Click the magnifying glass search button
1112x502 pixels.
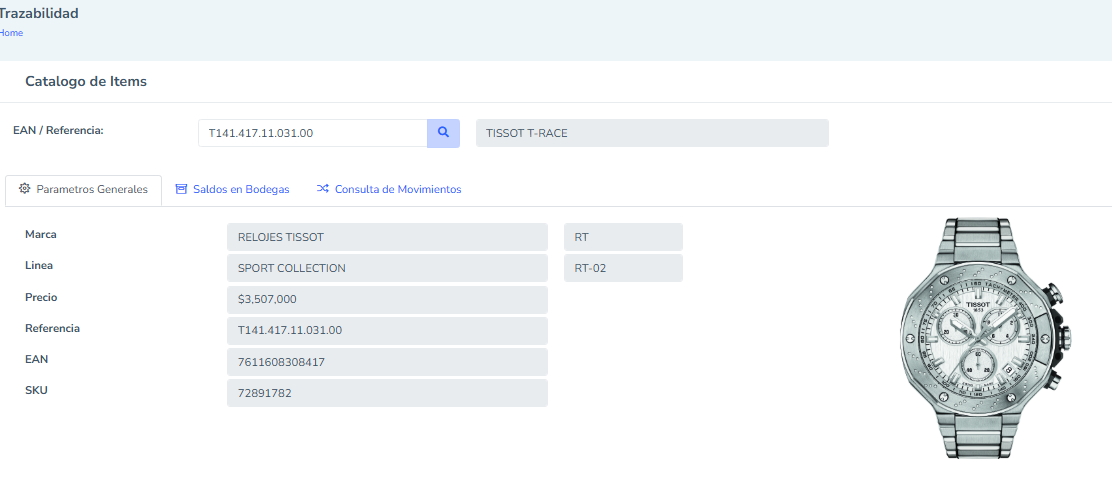[443, 133]
